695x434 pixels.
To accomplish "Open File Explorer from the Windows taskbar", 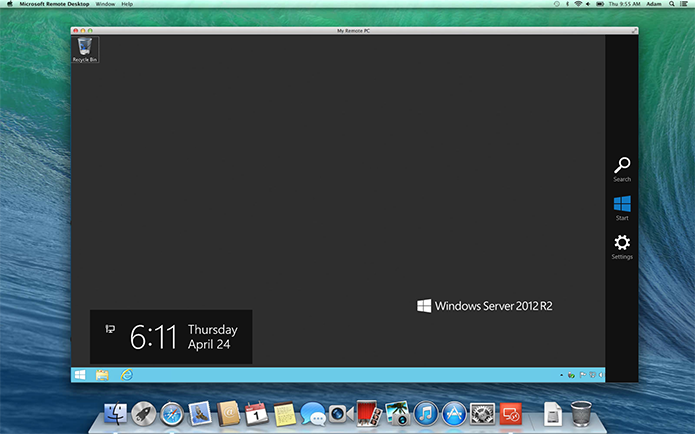I will (x=102, y=374).
